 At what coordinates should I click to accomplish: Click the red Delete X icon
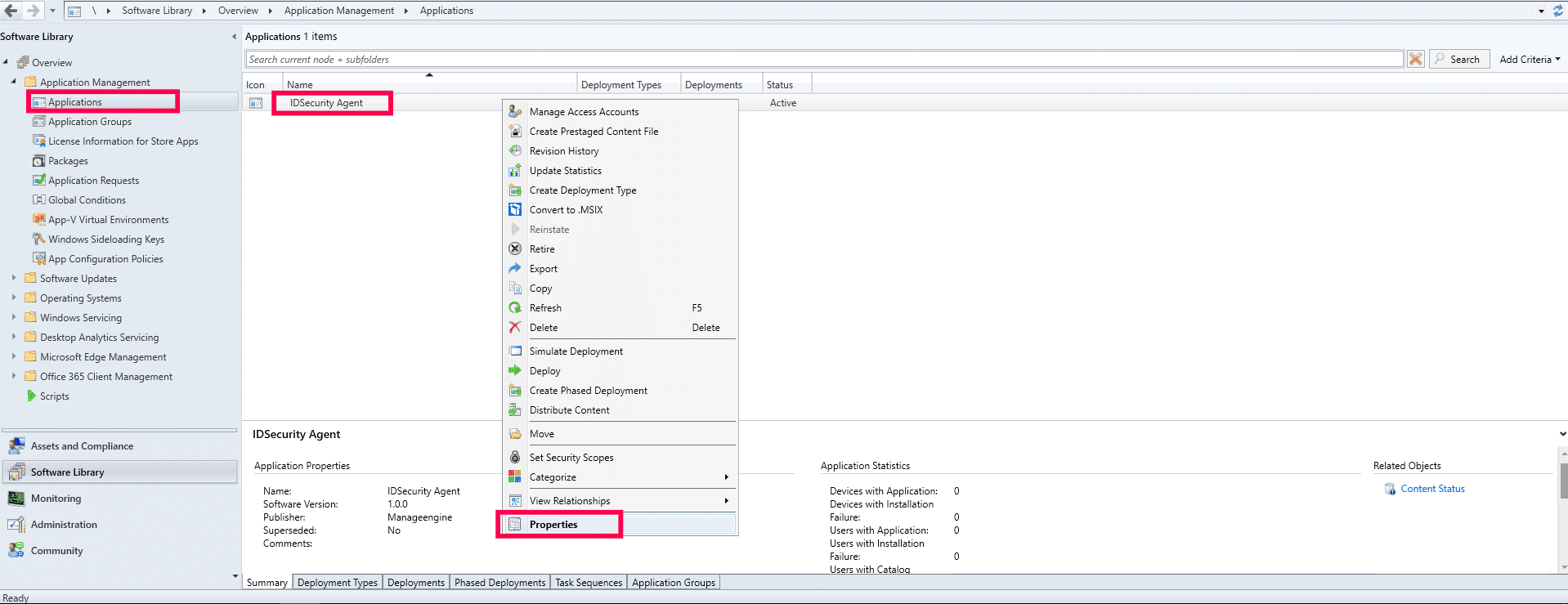(x=515, y=328)
